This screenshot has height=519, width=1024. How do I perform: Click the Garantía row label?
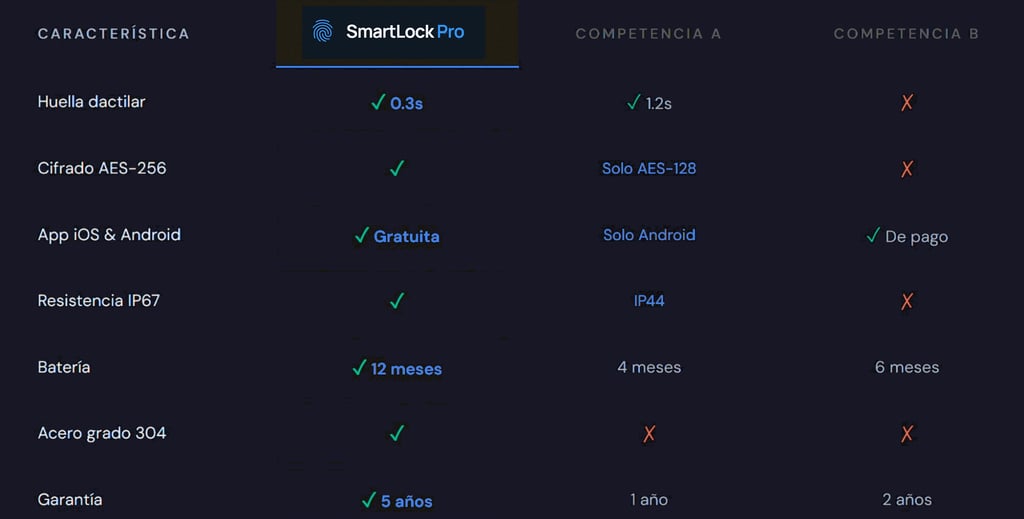70,499
